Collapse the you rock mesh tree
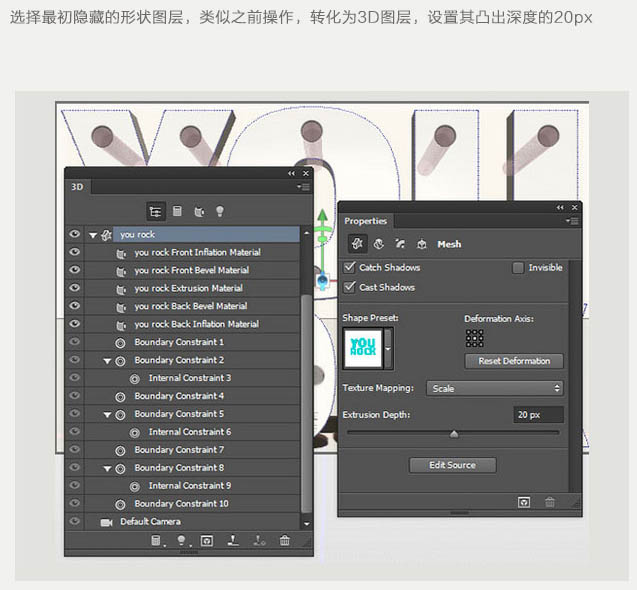Screen dimensions: 637x590 point(93,235)
